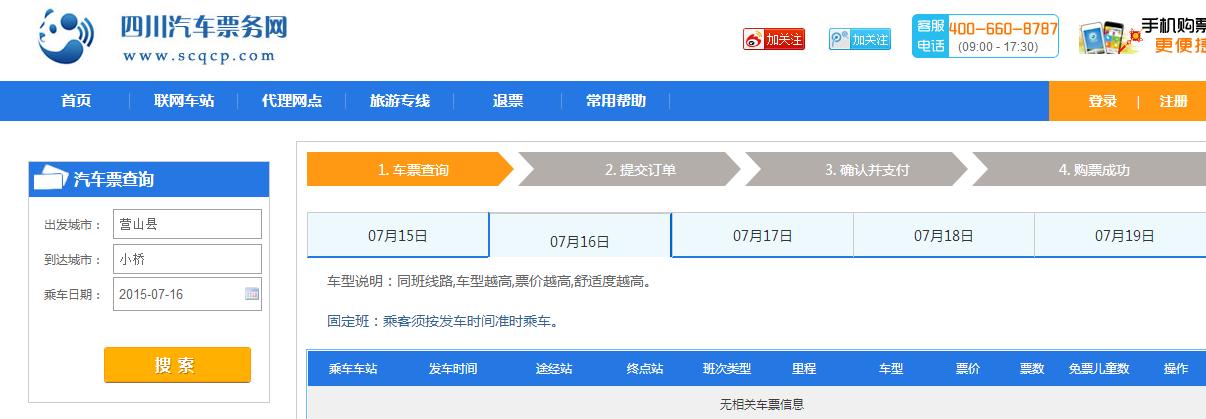Click the ticket icon beside 汽车票查询
The image size is (1206, 419).
tap(50, 179)
